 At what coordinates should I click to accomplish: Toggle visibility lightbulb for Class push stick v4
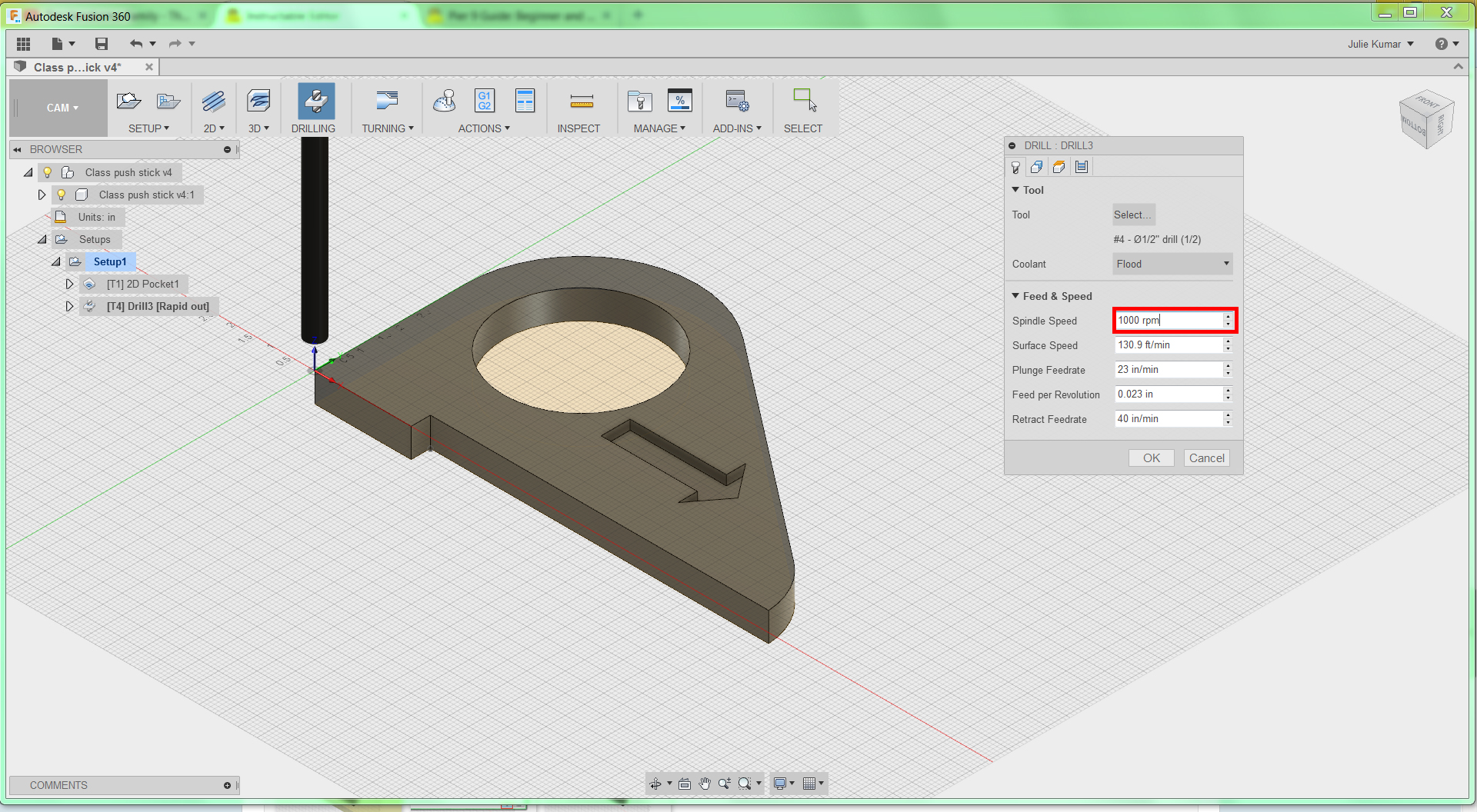click(x=48, y=172)
